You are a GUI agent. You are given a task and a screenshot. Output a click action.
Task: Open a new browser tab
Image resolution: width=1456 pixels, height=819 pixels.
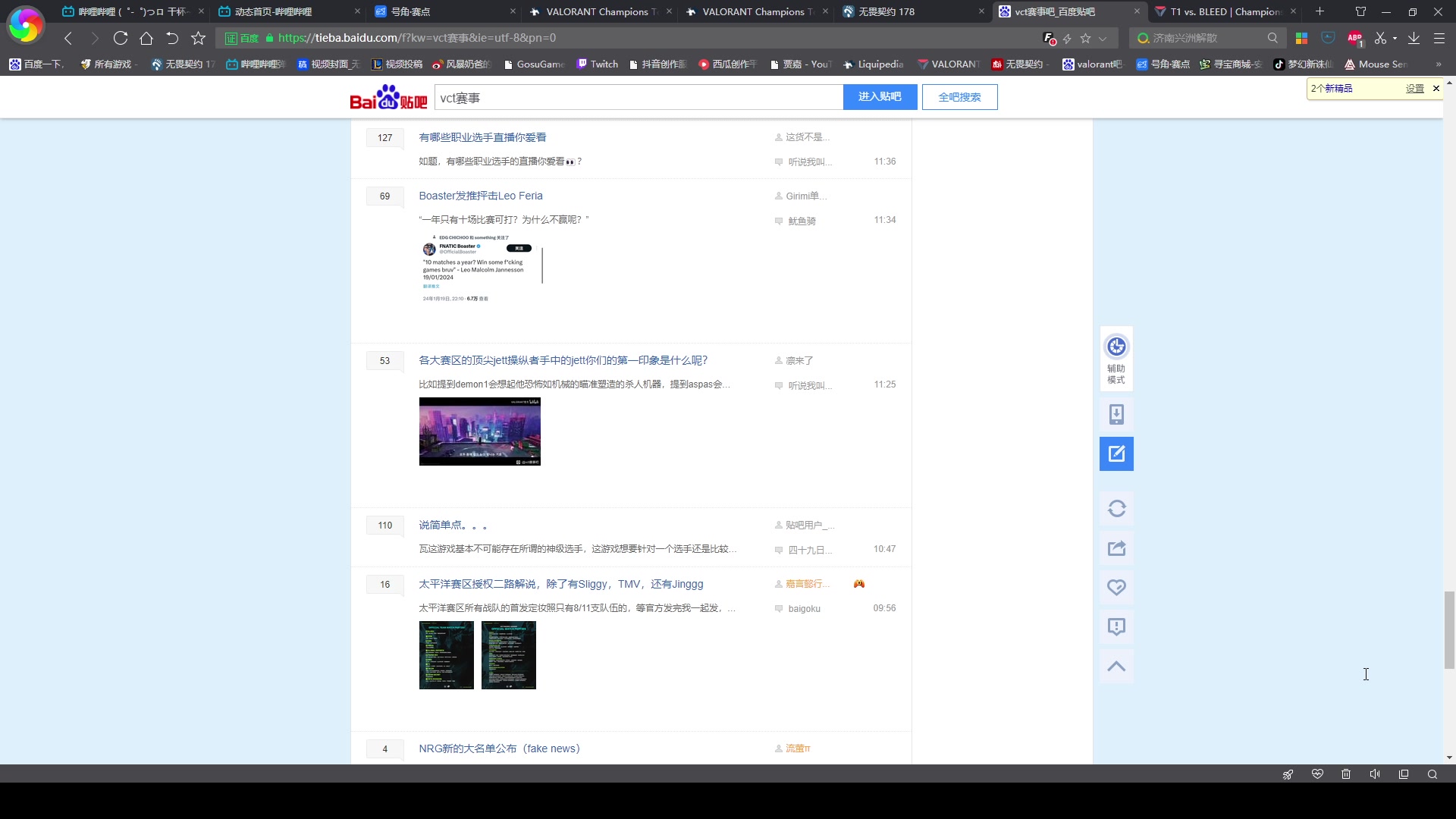pyautogui.click(x=1319, y=11)
